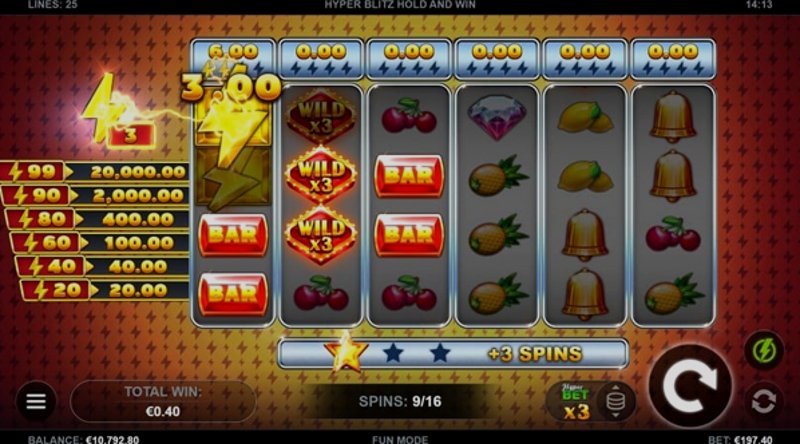Screen dimensions: 800x444
Task: Spin the reels with the big arrow button
Action: pyautogui.click(x=690, y=386)
